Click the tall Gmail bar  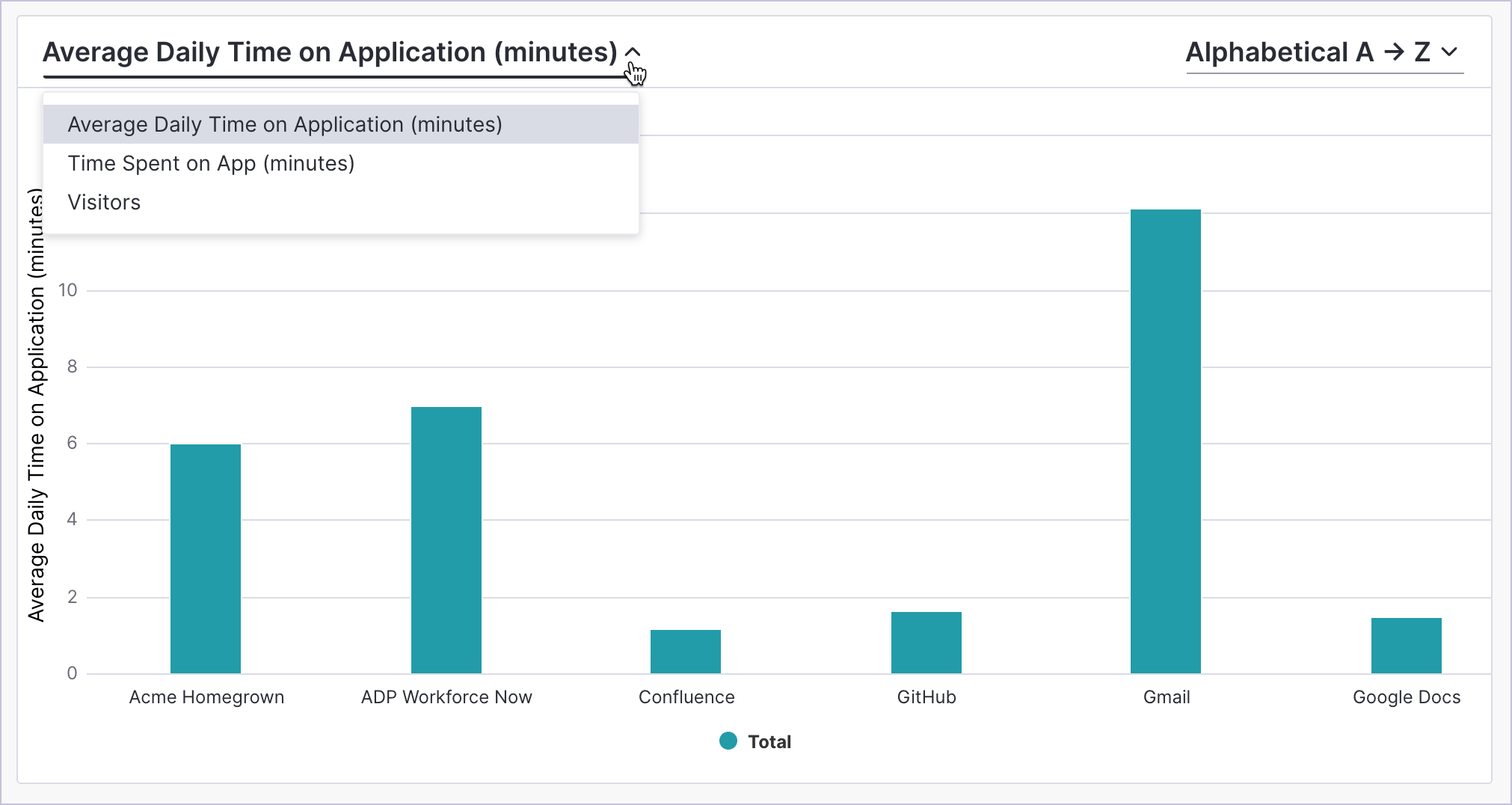[1166, 441]
